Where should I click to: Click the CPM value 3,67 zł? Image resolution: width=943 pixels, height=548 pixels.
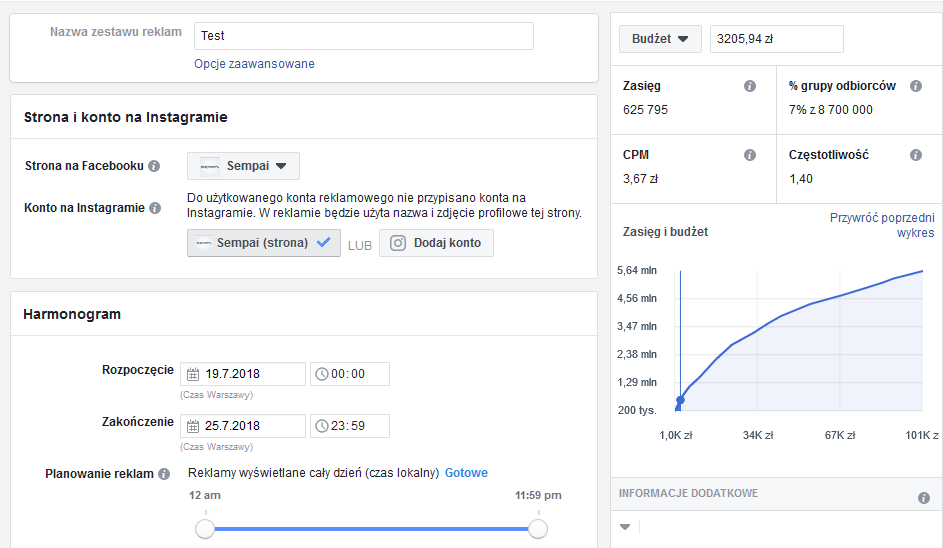(x=640, y=179)
